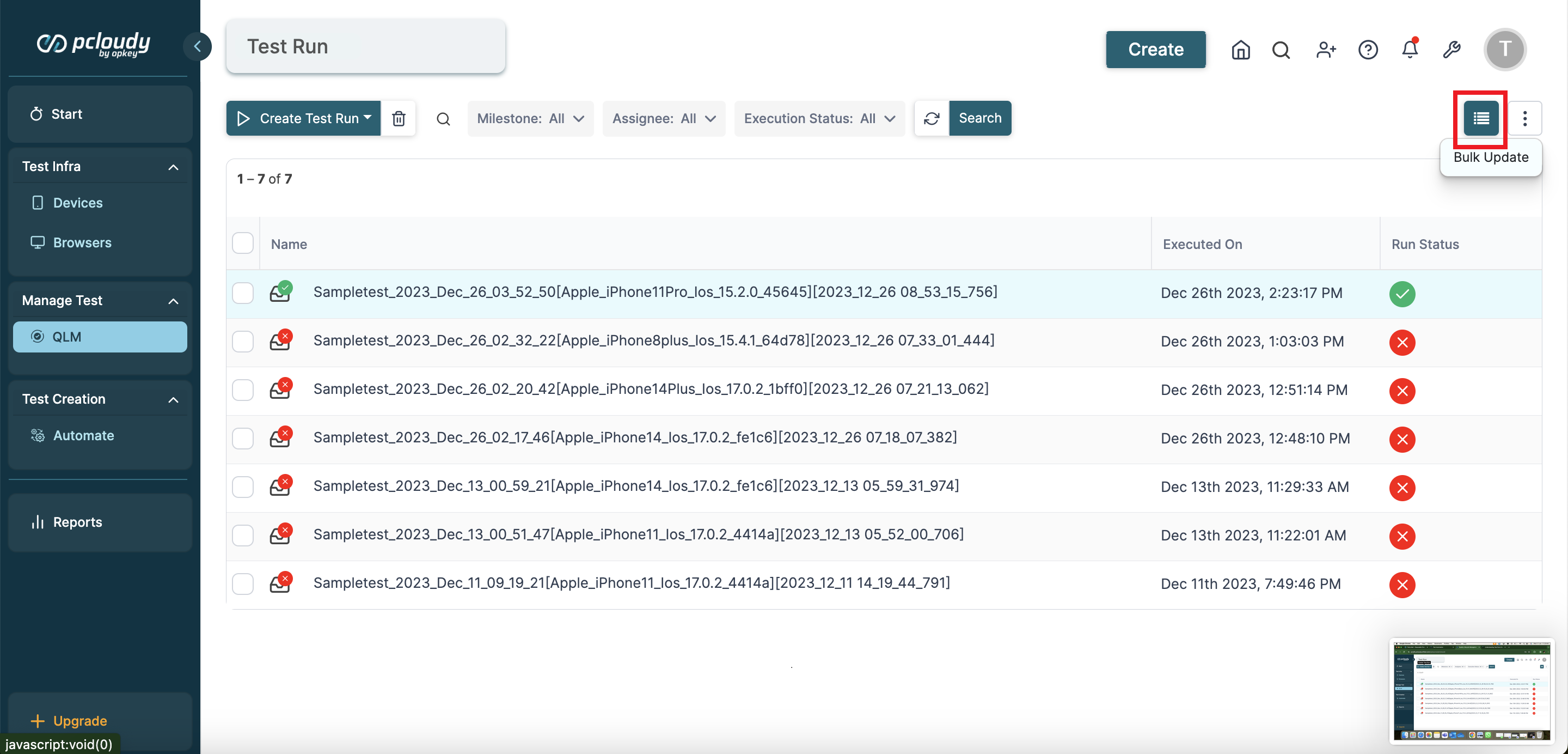1568x754 pixels.
Task: Collapse the Manage Test section
Action: (174, 301)
